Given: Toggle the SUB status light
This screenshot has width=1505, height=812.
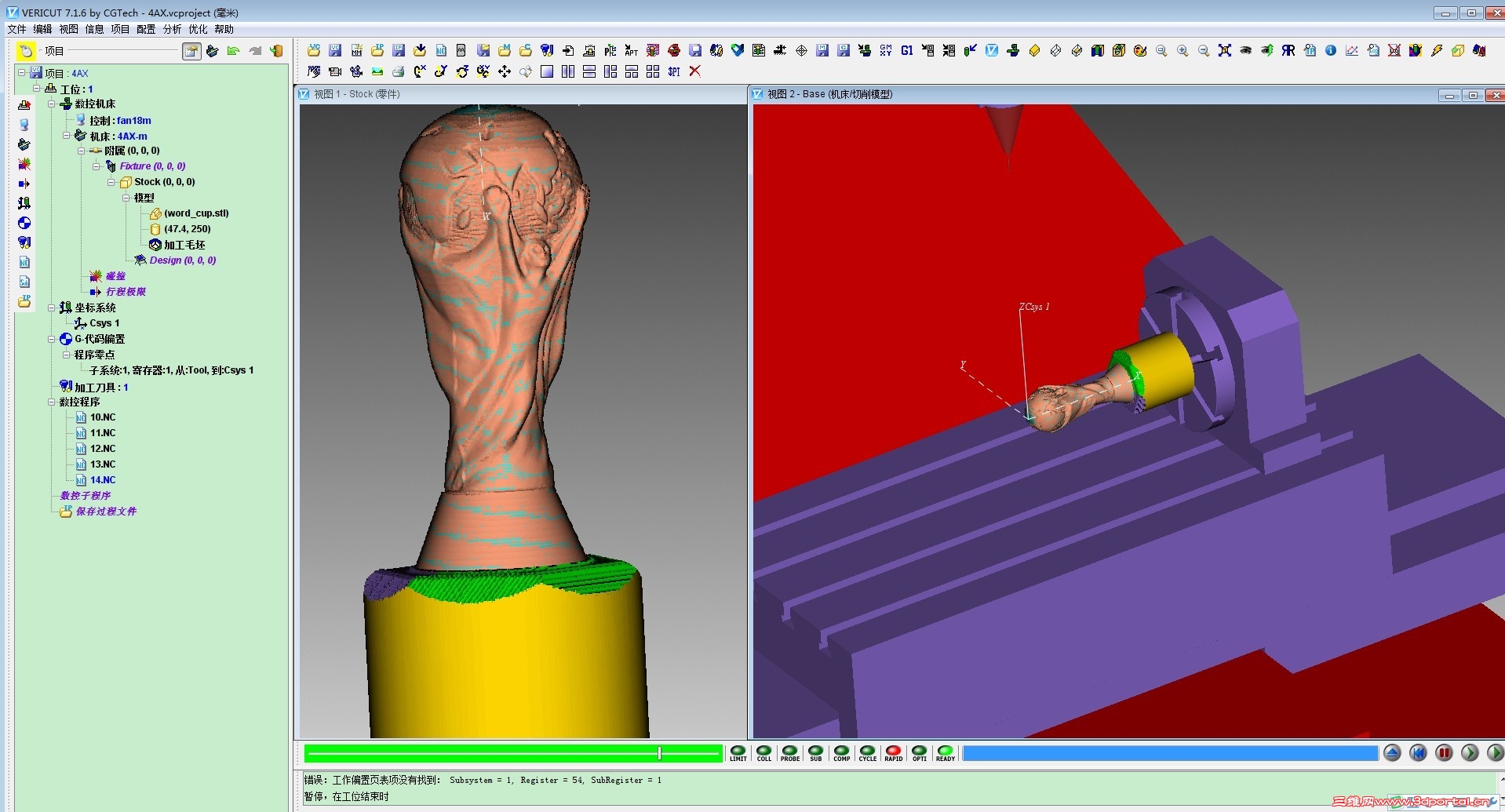Looking at the screenshot, I should tap(816, 753).
